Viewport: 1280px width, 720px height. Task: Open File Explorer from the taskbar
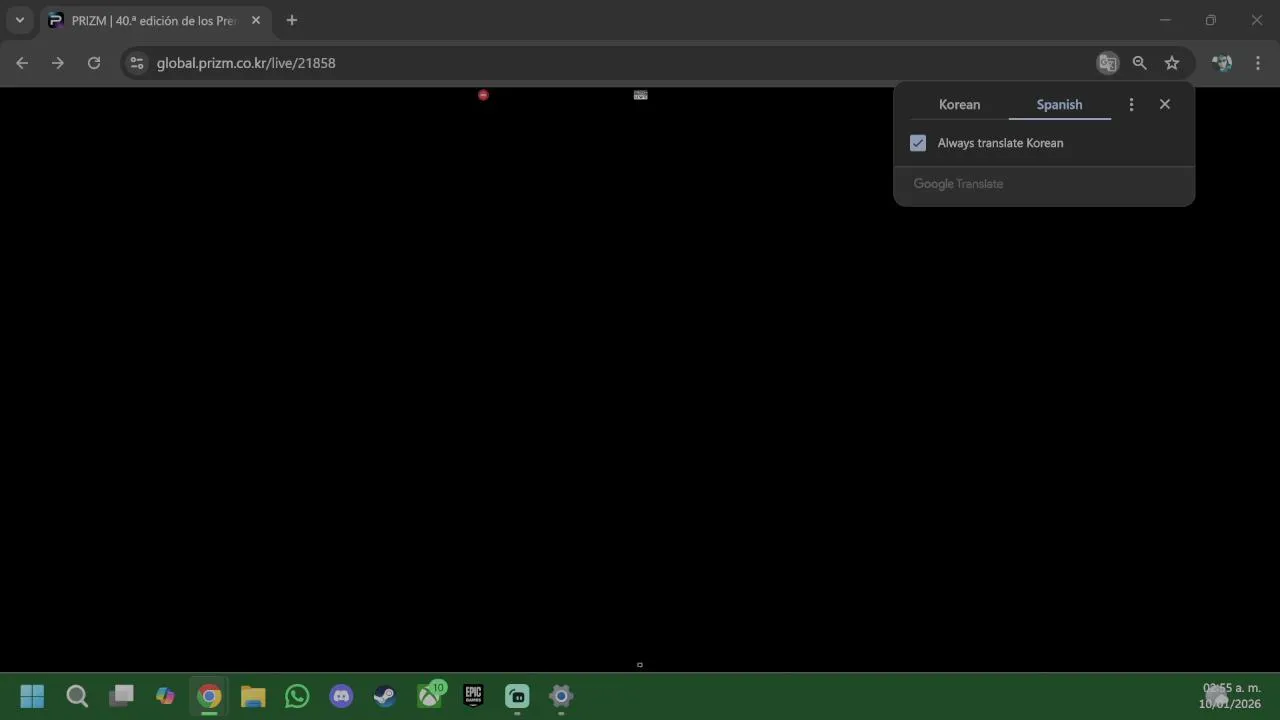(x=253, y=696)
